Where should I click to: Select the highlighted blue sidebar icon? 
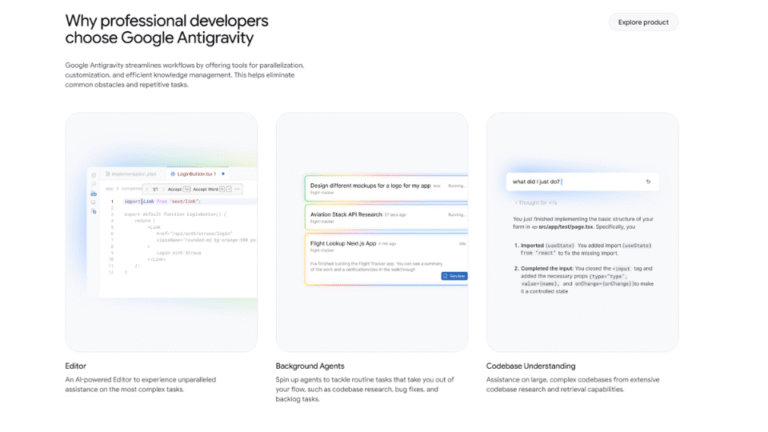point(94,193)
